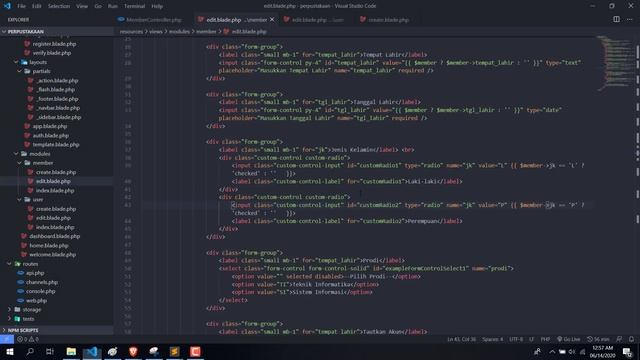This screenshot has height=360, width=640.
Task: Open Task View on the taskbar
Action: click(x=50, y=351)
